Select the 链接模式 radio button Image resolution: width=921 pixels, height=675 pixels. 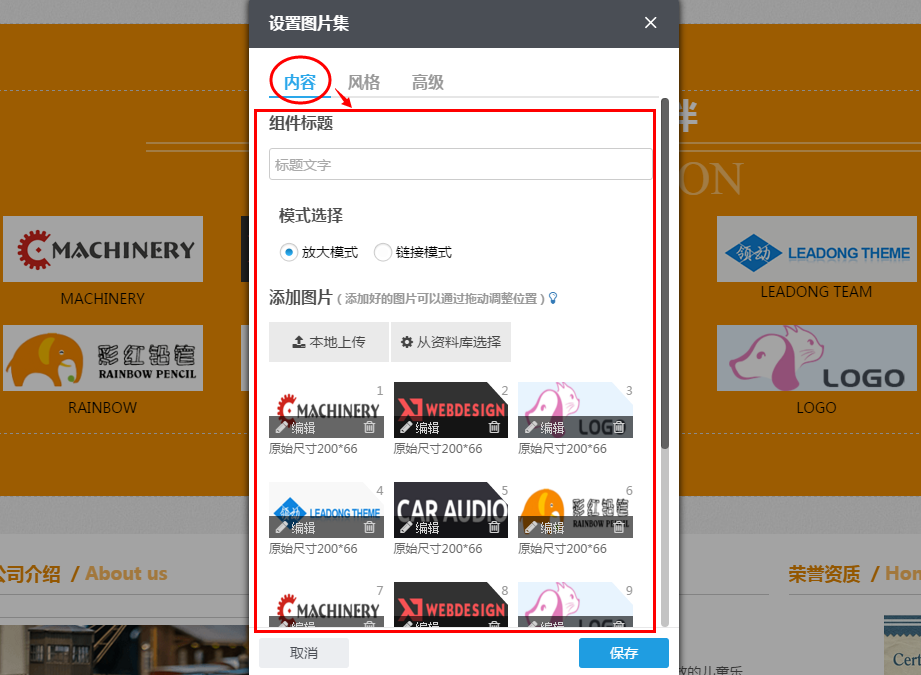coord(382,252)
